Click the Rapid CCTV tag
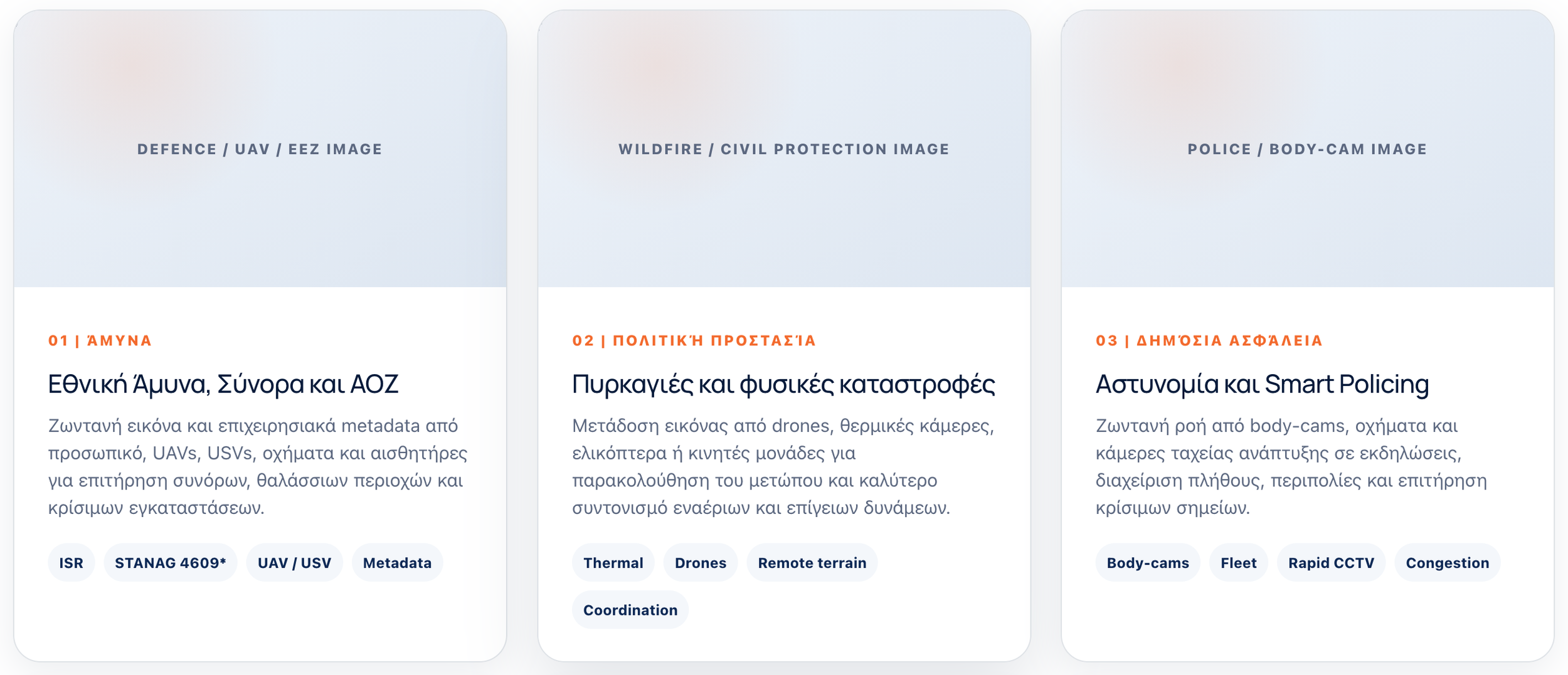This screenshot has height=675, width=1568. coord(1331,563)
